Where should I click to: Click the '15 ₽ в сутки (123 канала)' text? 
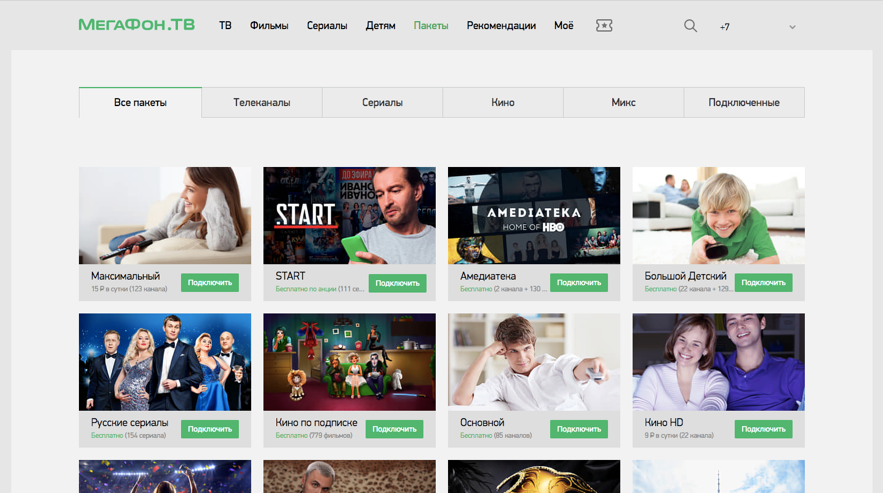129,289
